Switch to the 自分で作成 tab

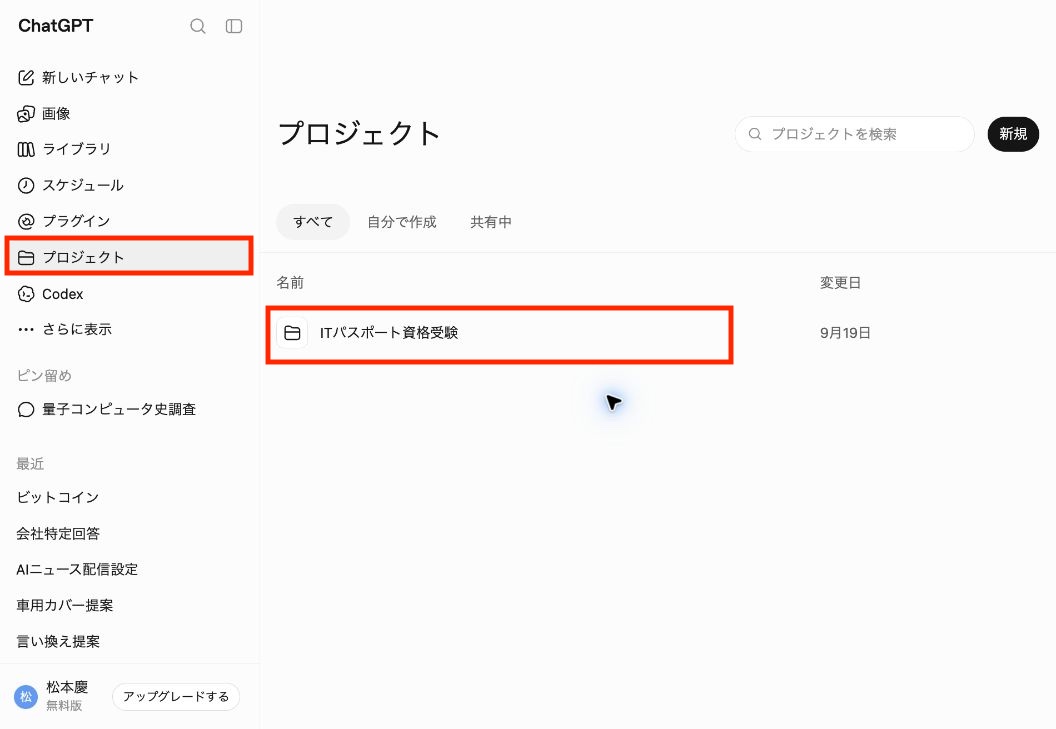click(x=402, y=222)
